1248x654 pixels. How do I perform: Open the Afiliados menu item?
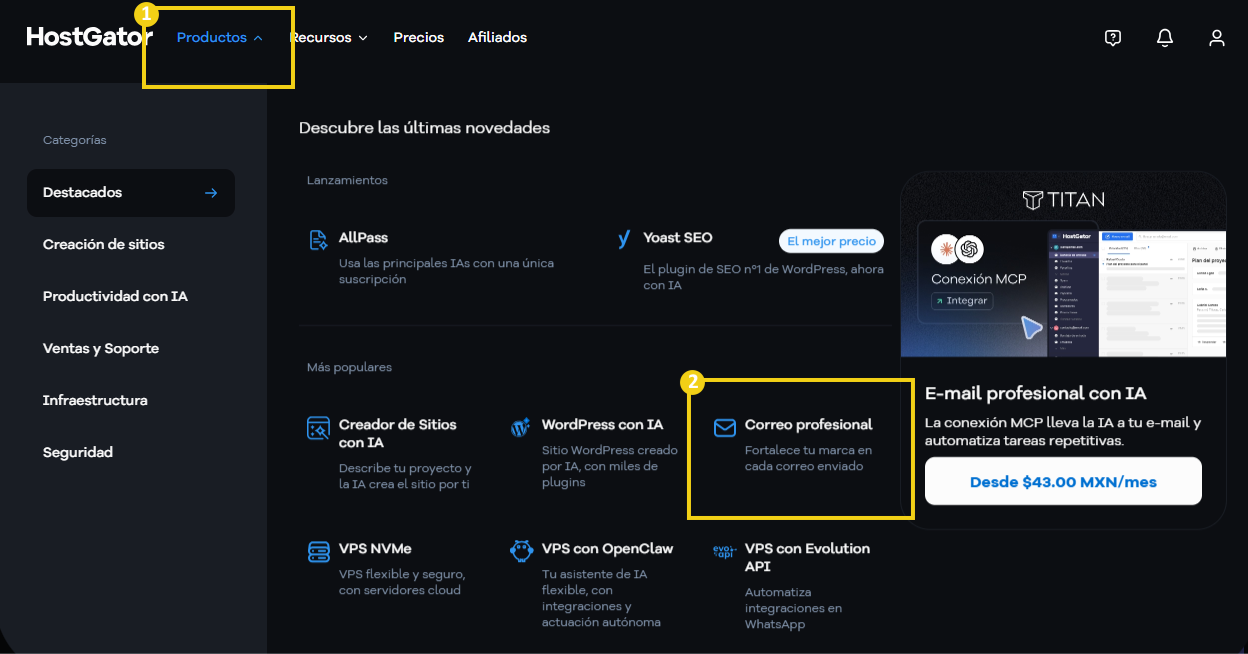tap(497, 38)
